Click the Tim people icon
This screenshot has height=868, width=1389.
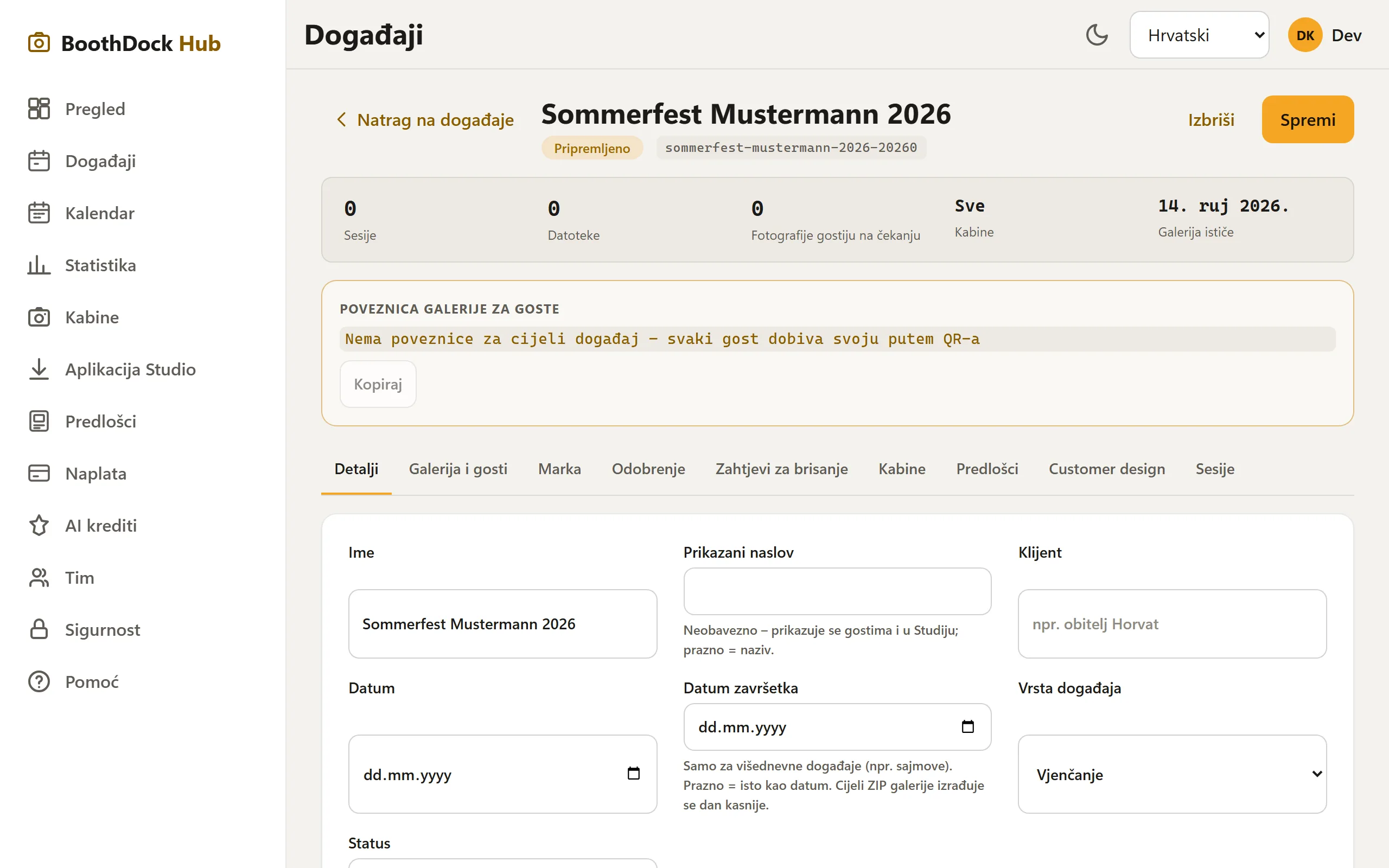pos(39,578)
